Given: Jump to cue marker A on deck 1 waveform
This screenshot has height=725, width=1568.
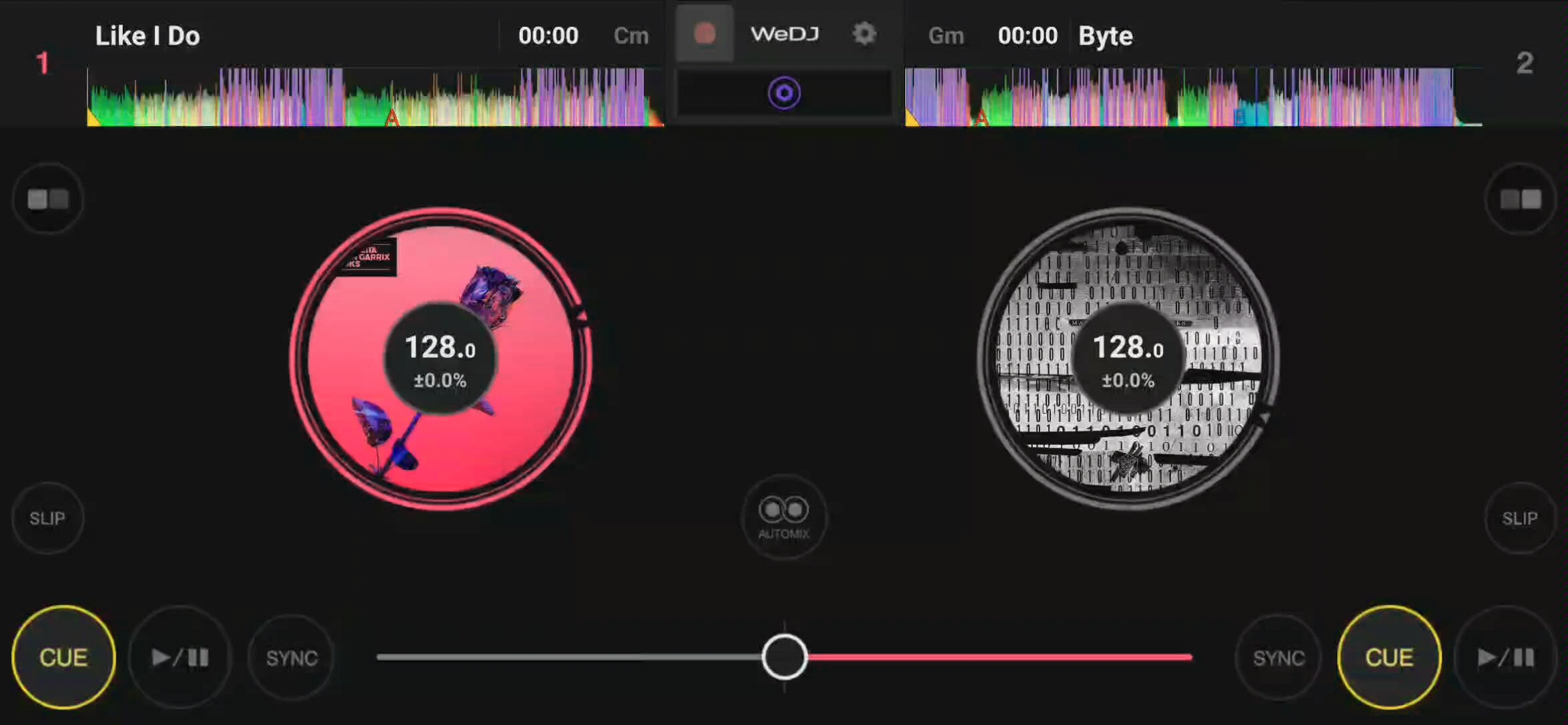Looking at the screenshot, I should point(392,119).
